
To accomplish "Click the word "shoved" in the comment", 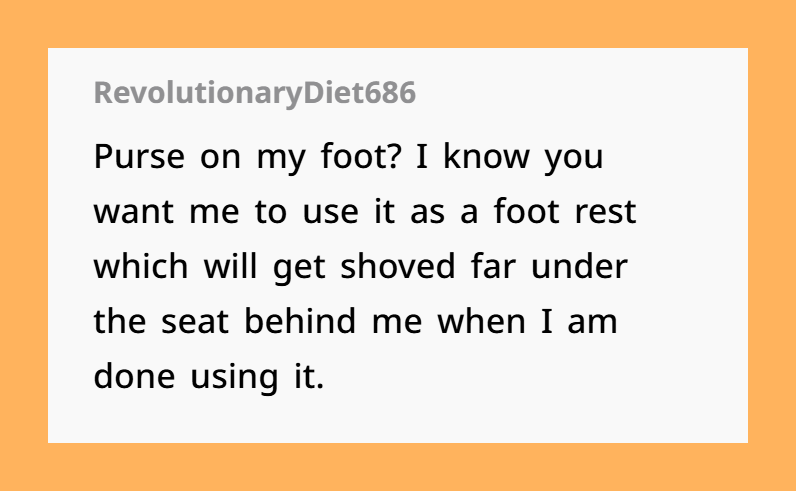I will pyautogui.click(x=397, y=267).
